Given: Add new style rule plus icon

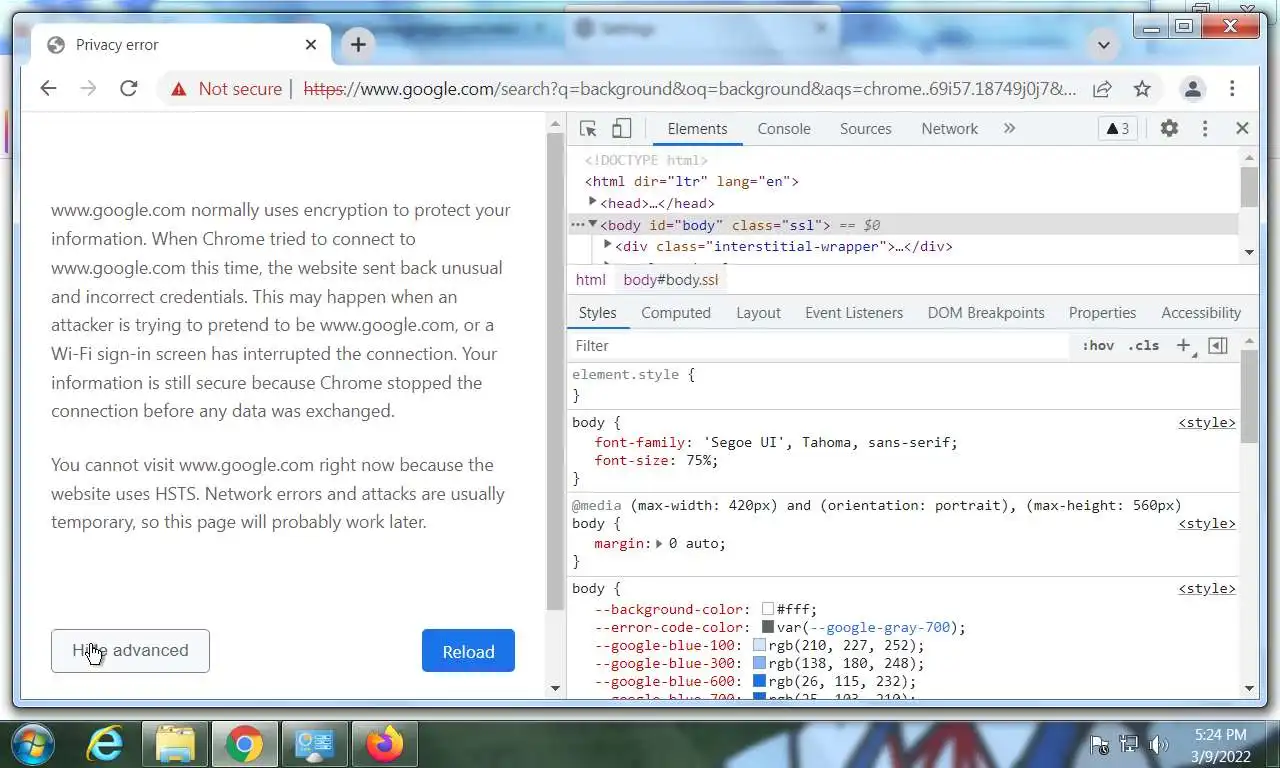Looking at the screenshot, I should click(x=1184, y=345).
